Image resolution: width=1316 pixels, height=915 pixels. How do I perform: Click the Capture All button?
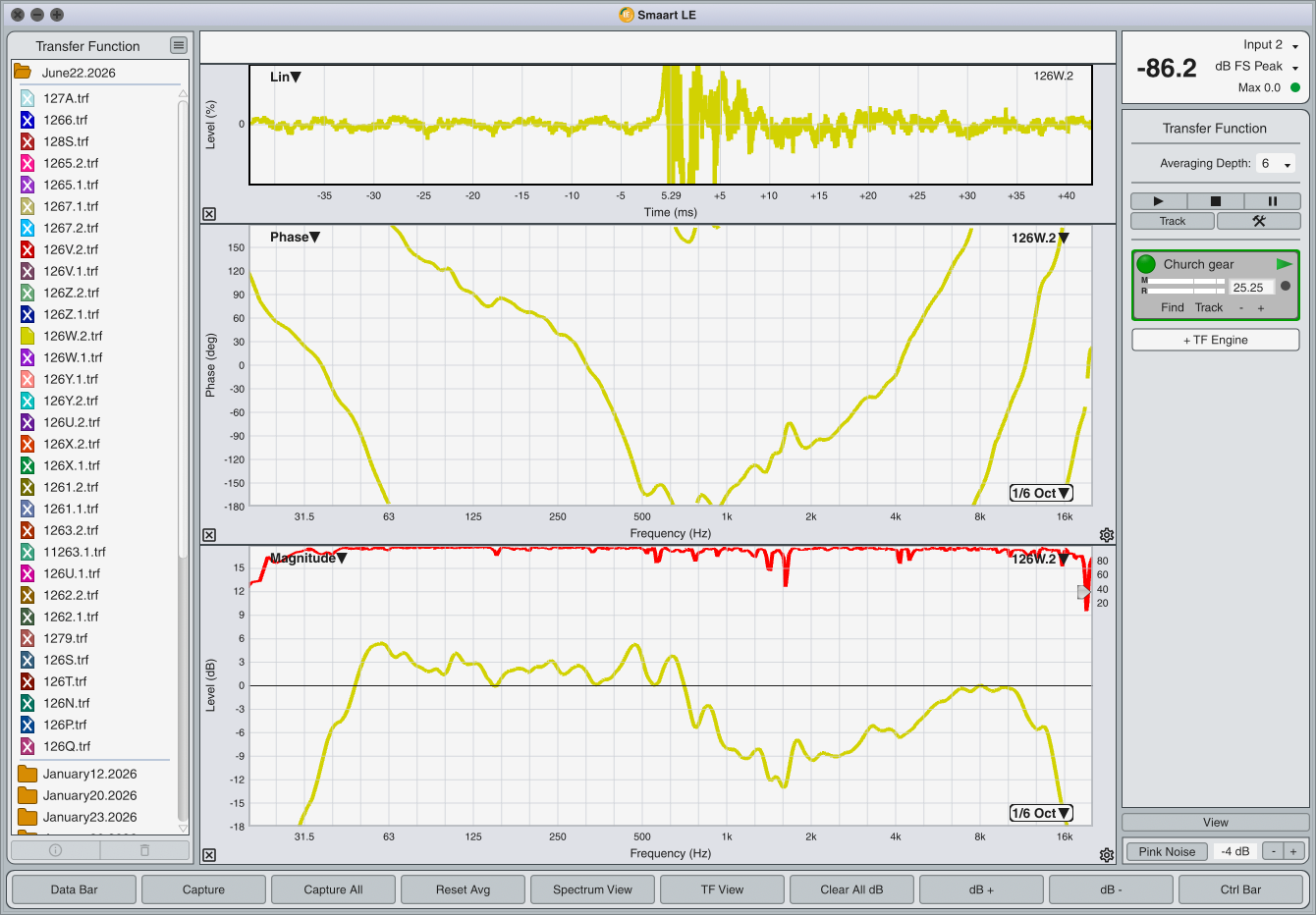(333, 889)
